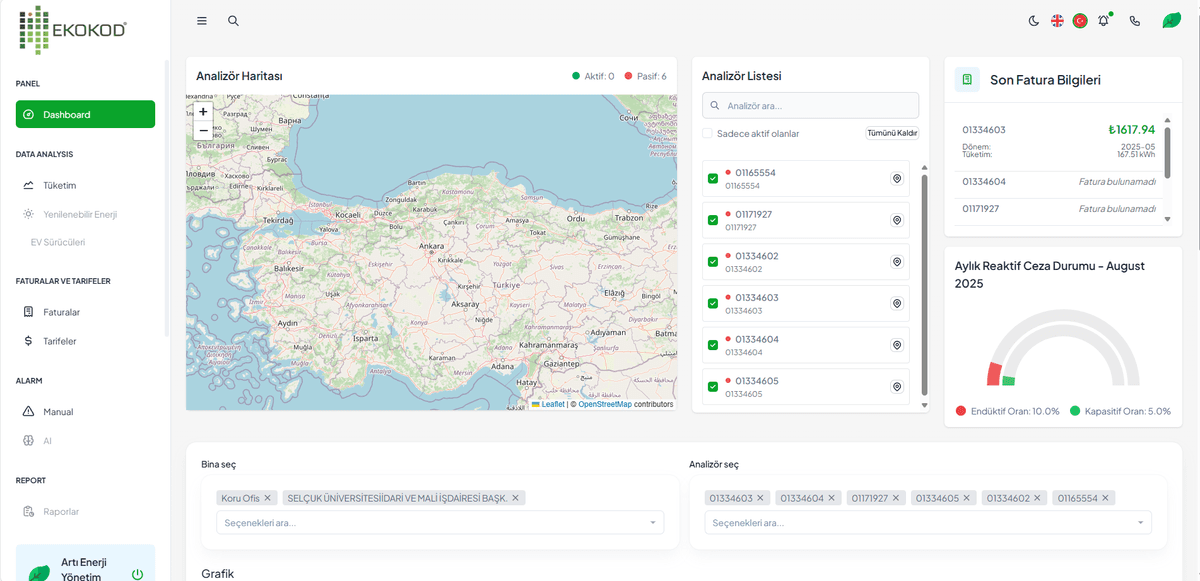Remove the 01334603 analyzer tag
The width and height of the screenshot is (1200, 581).
tap(760, 498)
